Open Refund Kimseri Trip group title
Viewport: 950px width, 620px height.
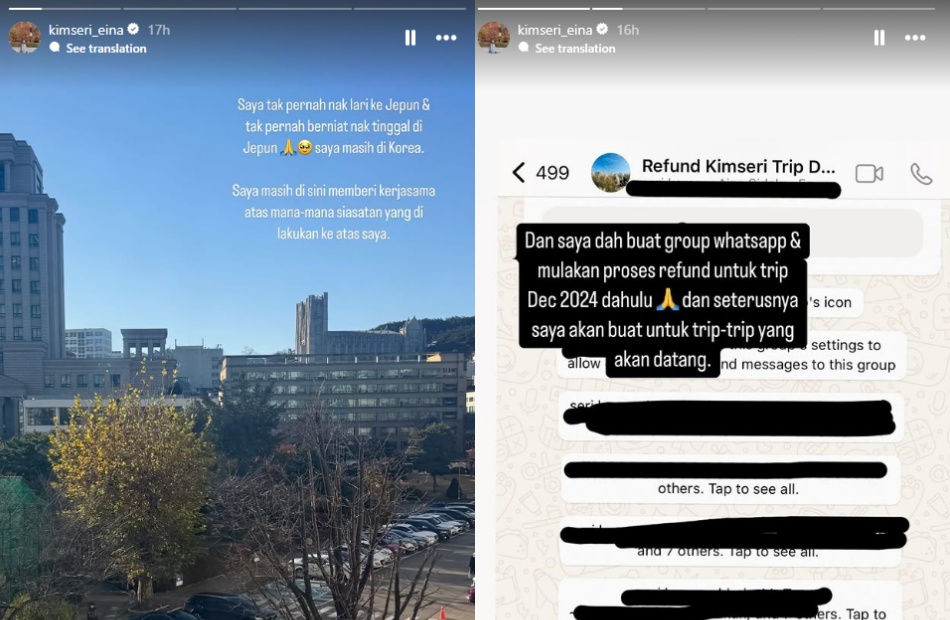pyautogui.click(x=739, y=166)
